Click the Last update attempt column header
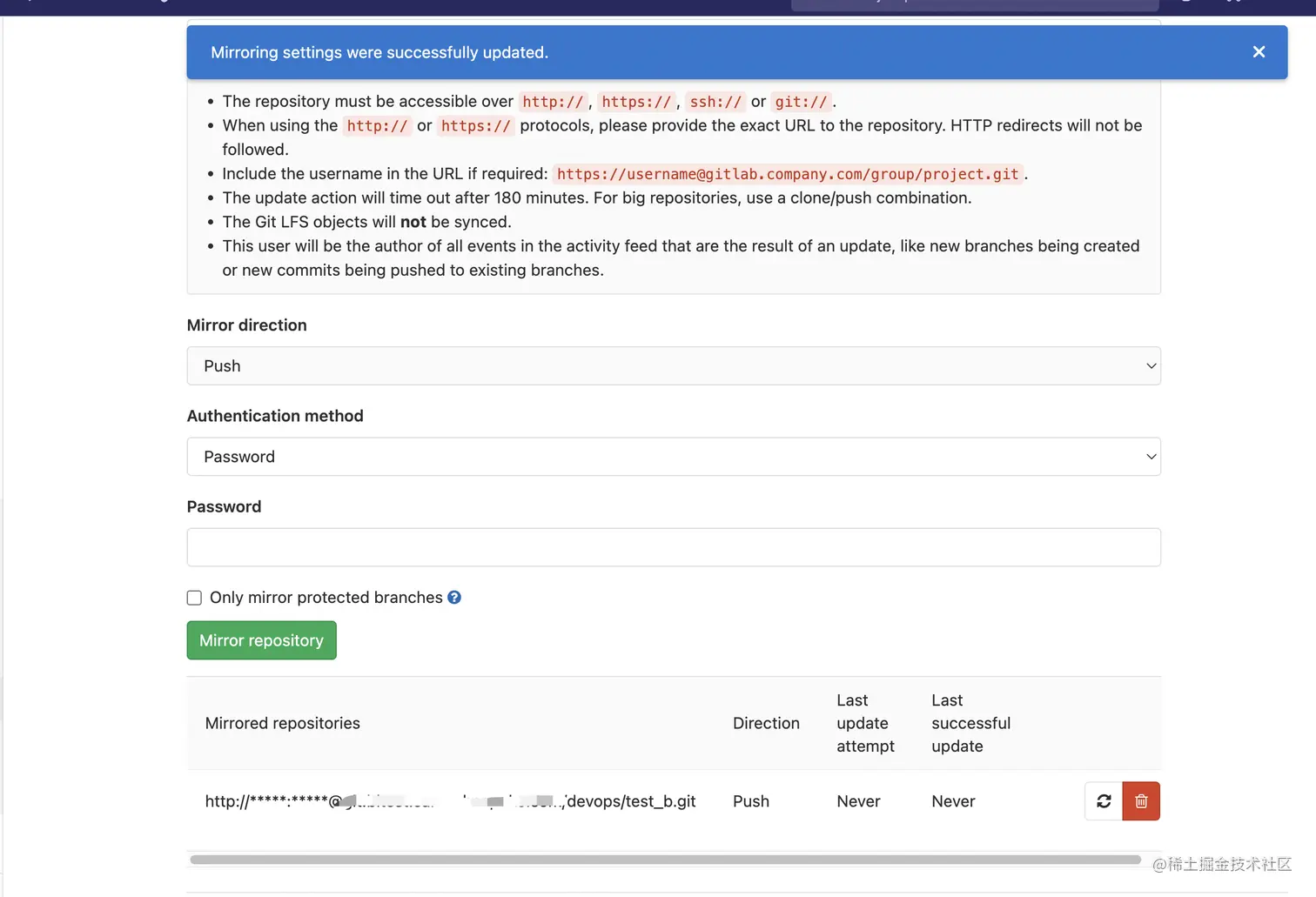1316x897 pixels. click(x=865, y=723)
